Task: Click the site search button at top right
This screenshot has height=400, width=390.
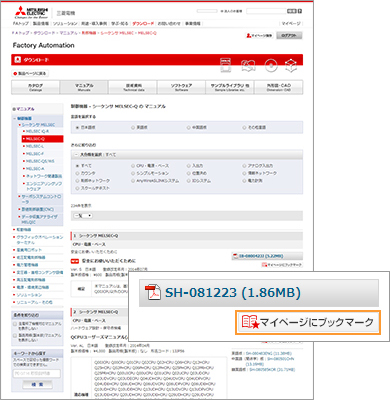Action: pos(292,11)
